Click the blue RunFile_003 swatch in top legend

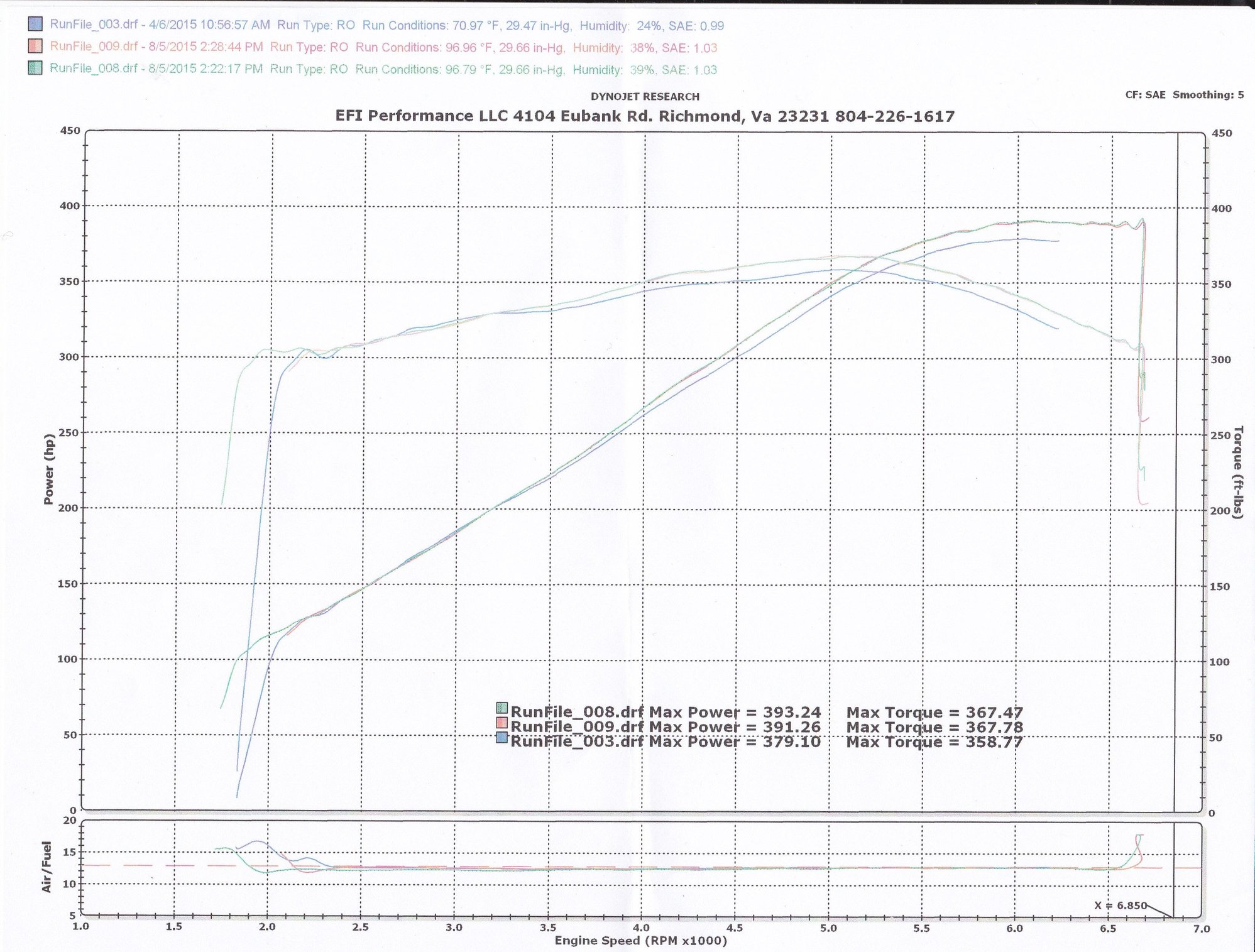pos(35,25)
